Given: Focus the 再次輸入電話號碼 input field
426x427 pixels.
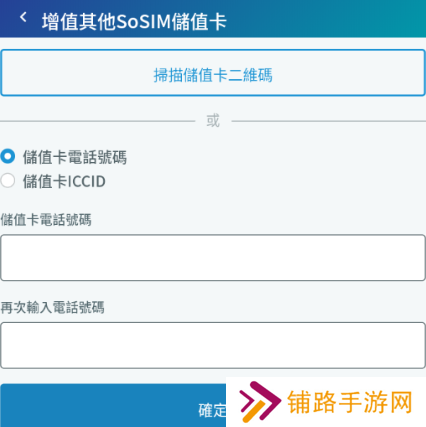Looking at the screenshot, I should click(x=213, y=345).
